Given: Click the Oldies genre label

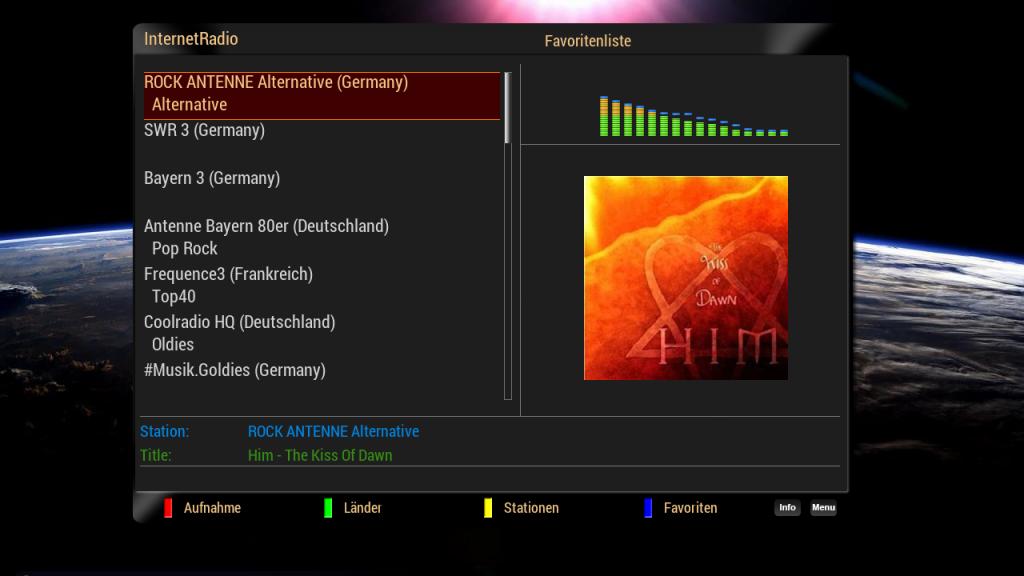Looking at the screenshot, I should coord(172,345).
